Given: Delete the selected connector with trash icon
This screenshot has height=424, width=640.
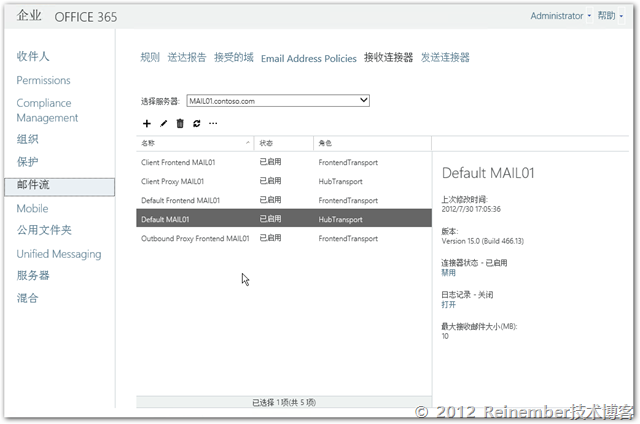Looking at the screenshot, I should pos(180,123).
